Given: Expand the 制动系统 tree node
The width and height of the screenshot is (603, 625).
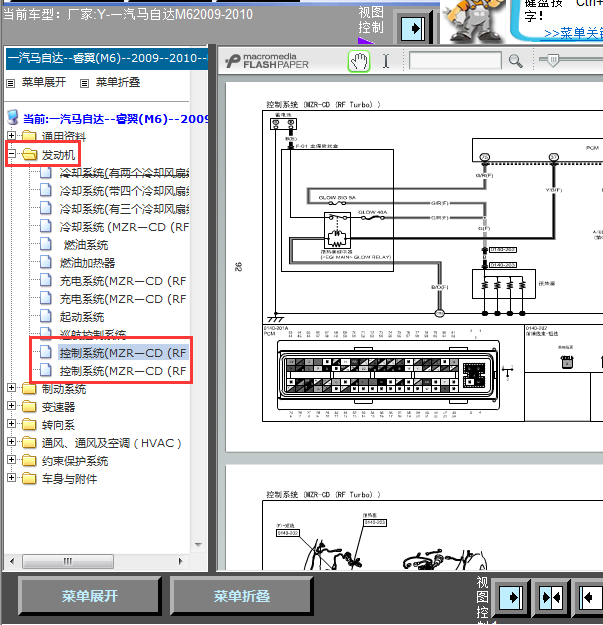Looking at the screenshot, I should (12, 387).
